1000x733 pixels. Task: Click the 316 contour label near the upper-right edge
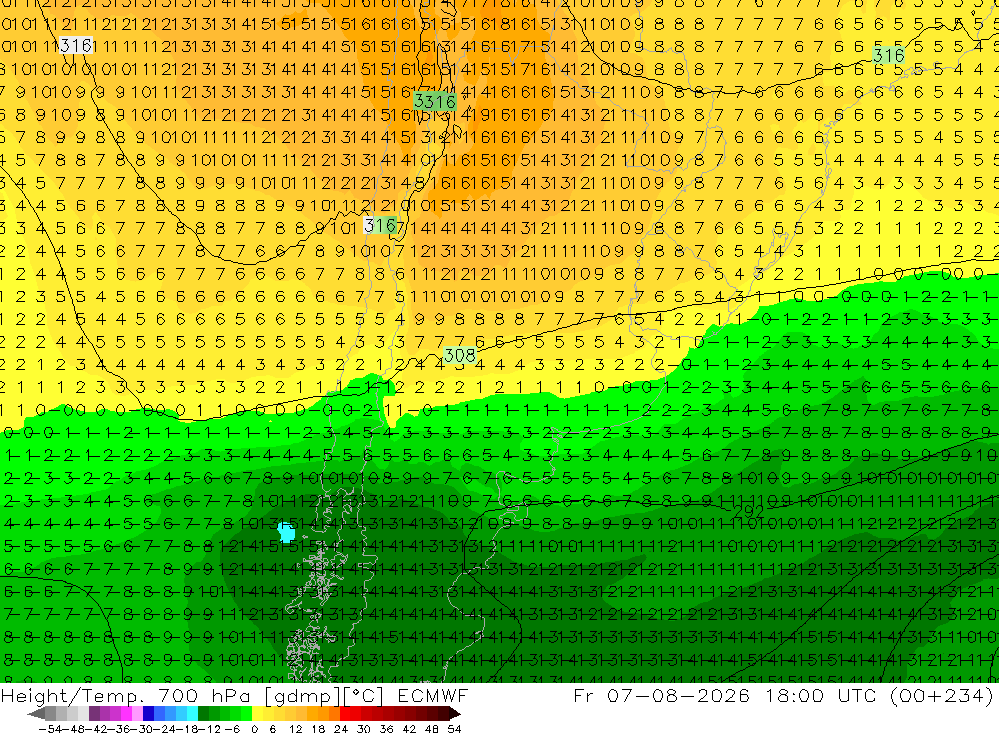pos(888,56)
